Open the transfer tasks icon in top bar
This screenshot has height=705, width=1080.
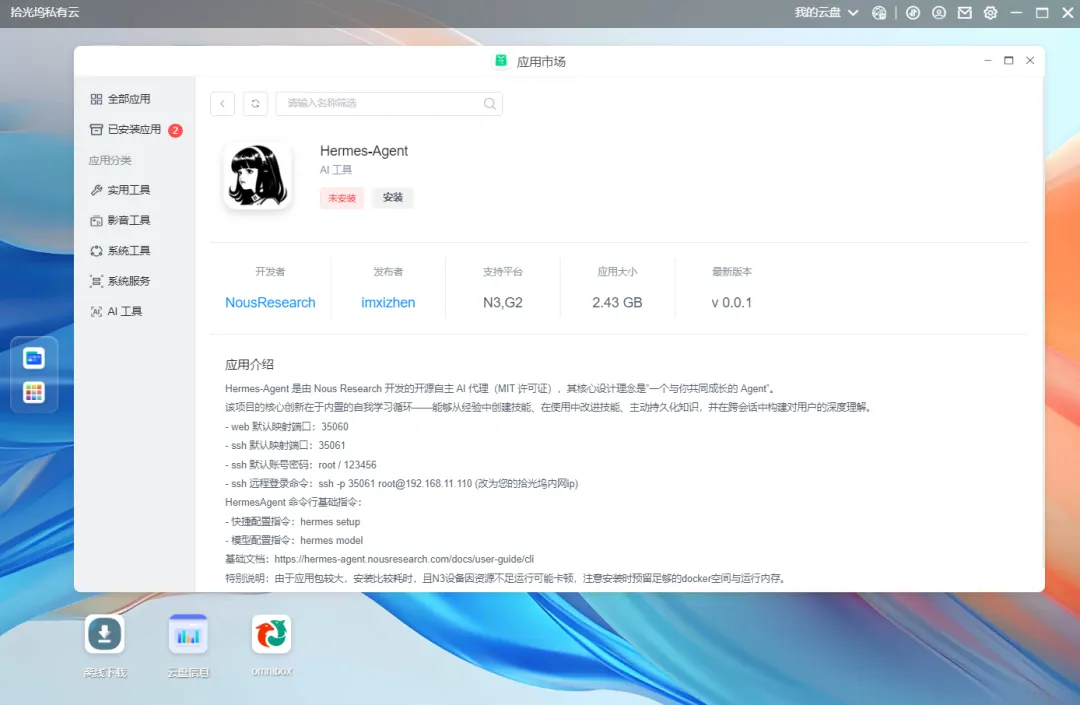pyautogui.click(x=913, y=13)
